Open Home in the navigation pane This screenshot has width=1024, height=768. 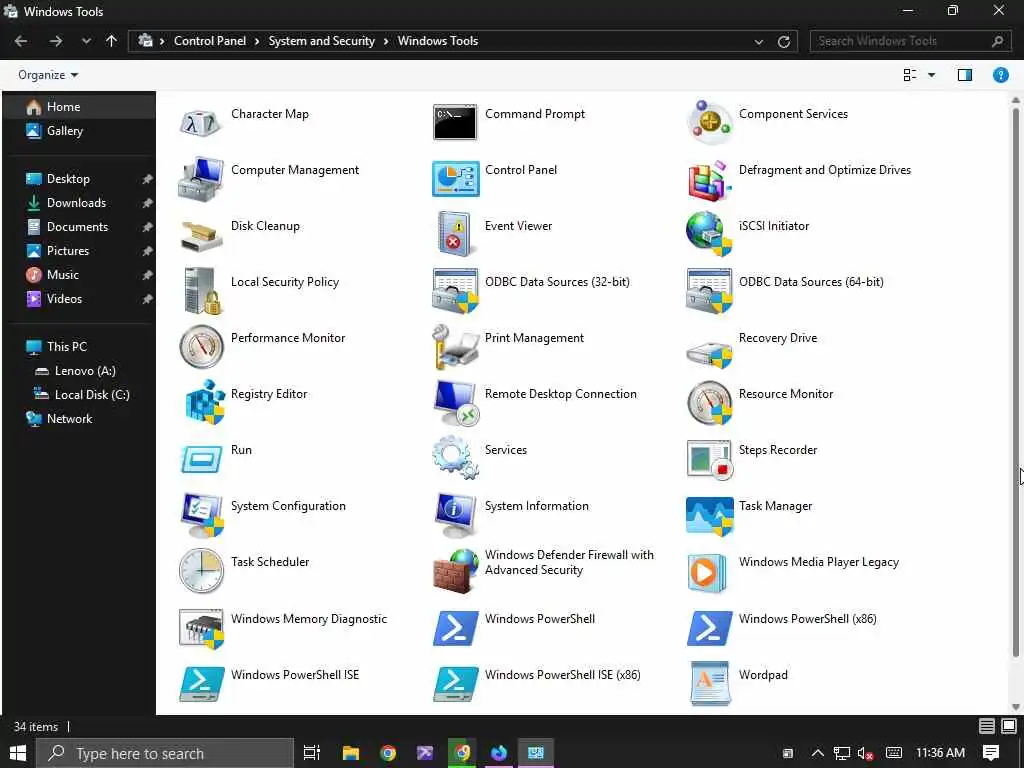[80, 106]
